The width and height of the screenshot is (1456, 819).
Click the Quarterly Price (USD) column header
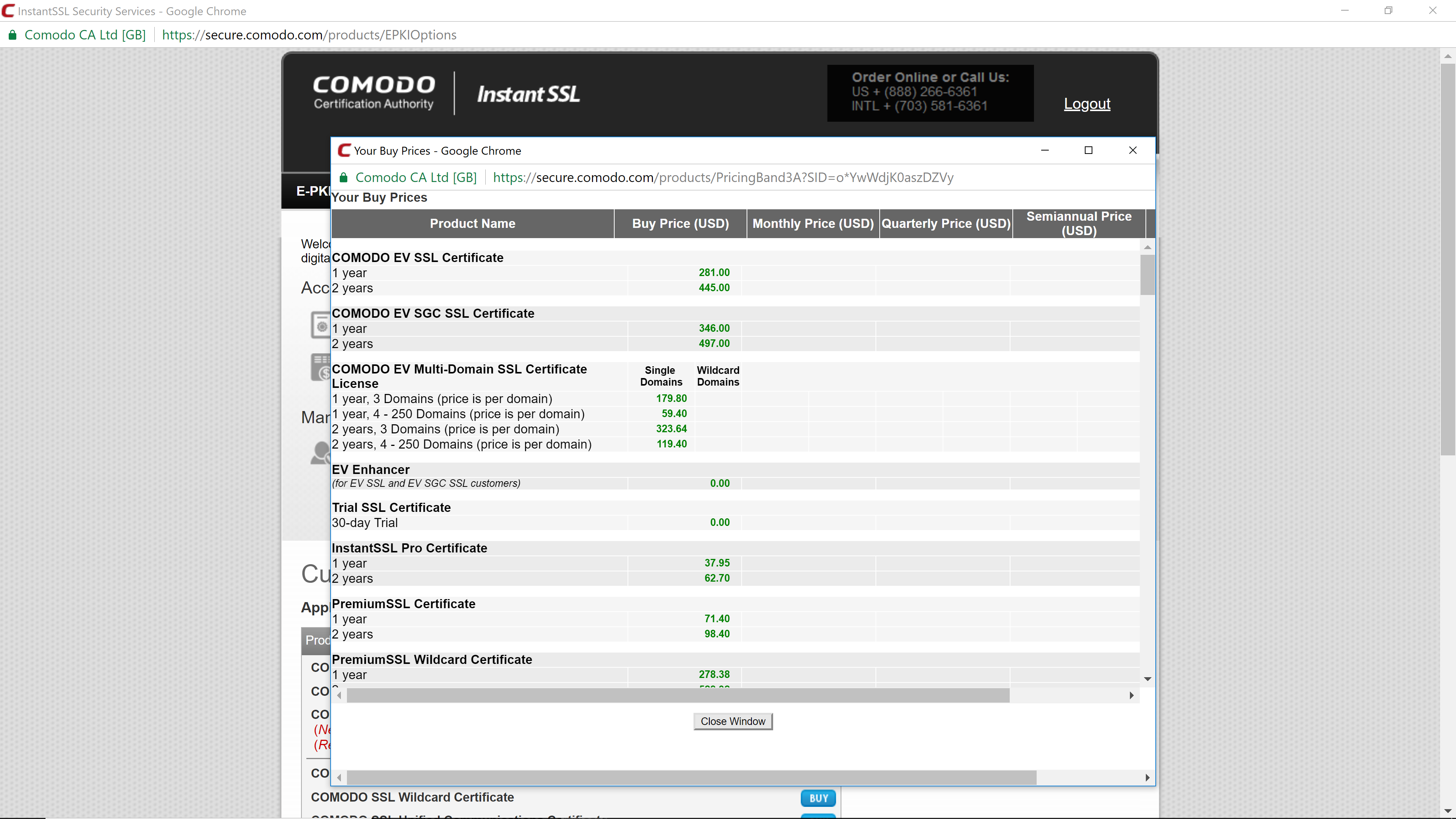point(946,224)
